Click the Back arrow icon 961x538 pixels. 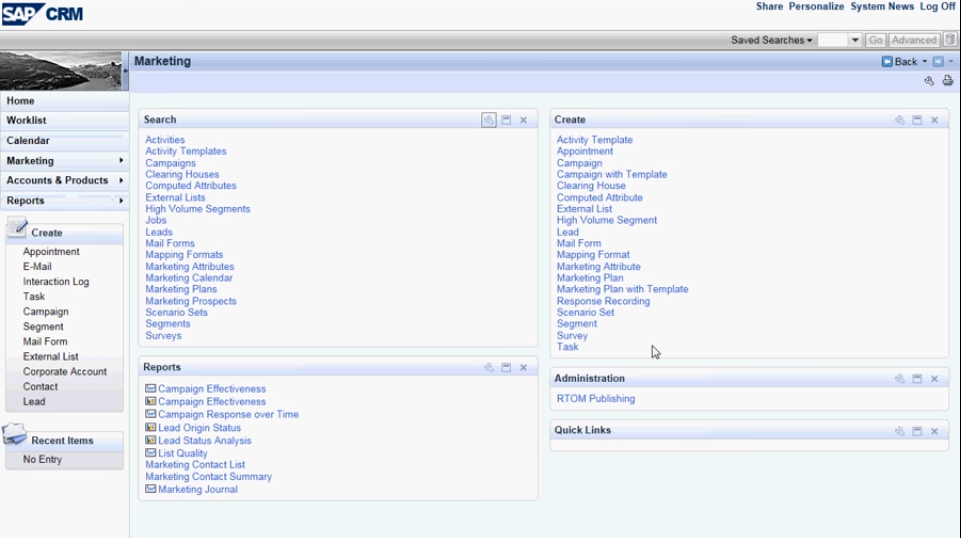[887, 62]
